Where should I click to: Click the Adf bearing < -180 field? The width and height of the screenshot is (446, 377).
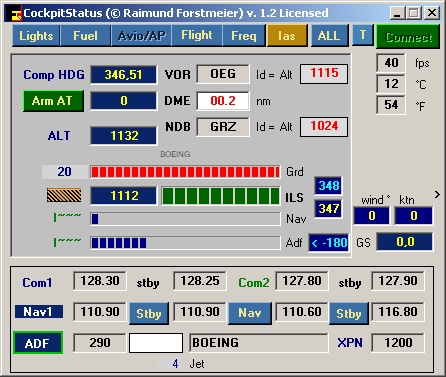click(x=328, y=243)
